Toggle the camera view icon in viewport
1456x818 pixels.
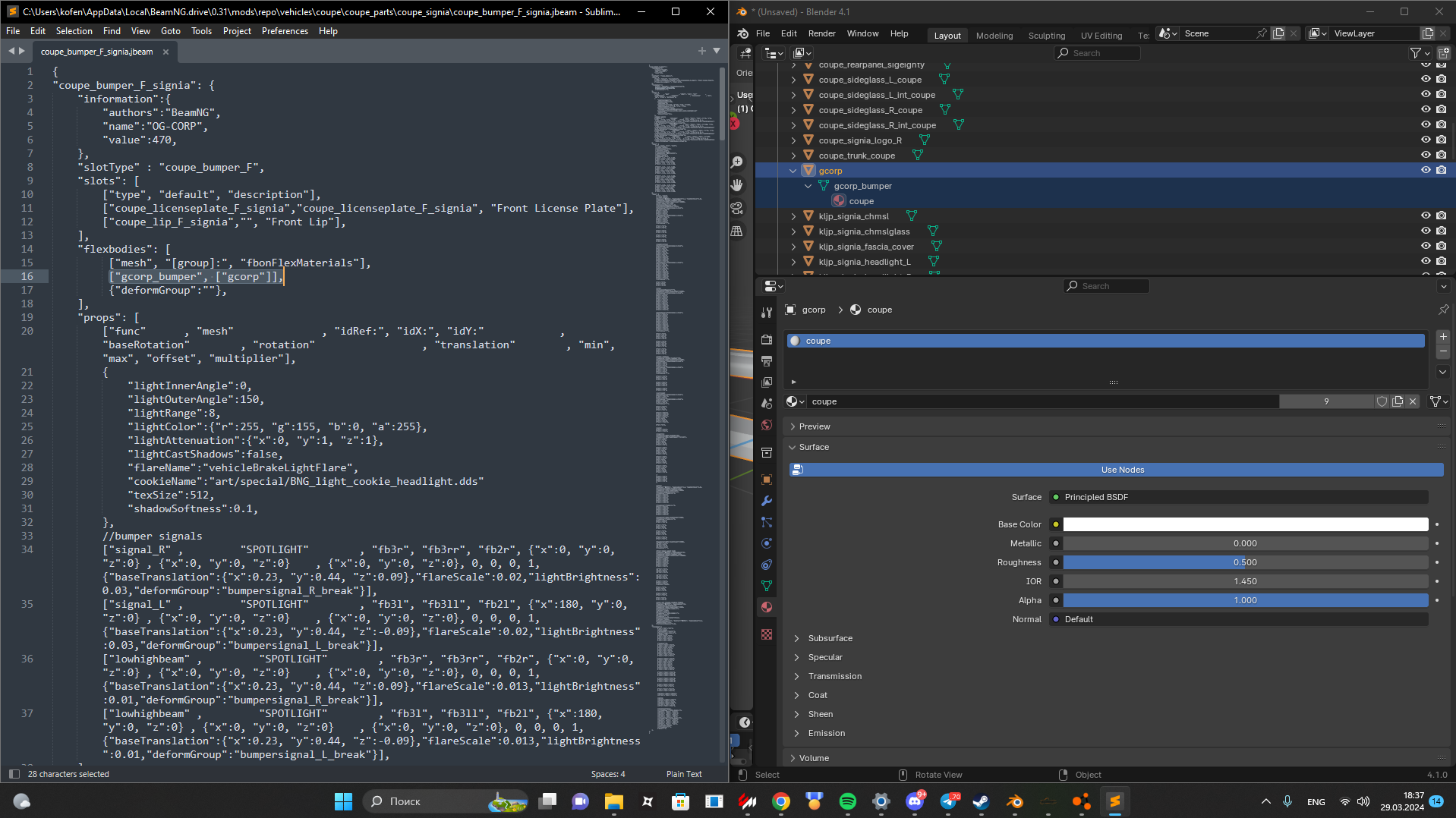tap(736, 208)
